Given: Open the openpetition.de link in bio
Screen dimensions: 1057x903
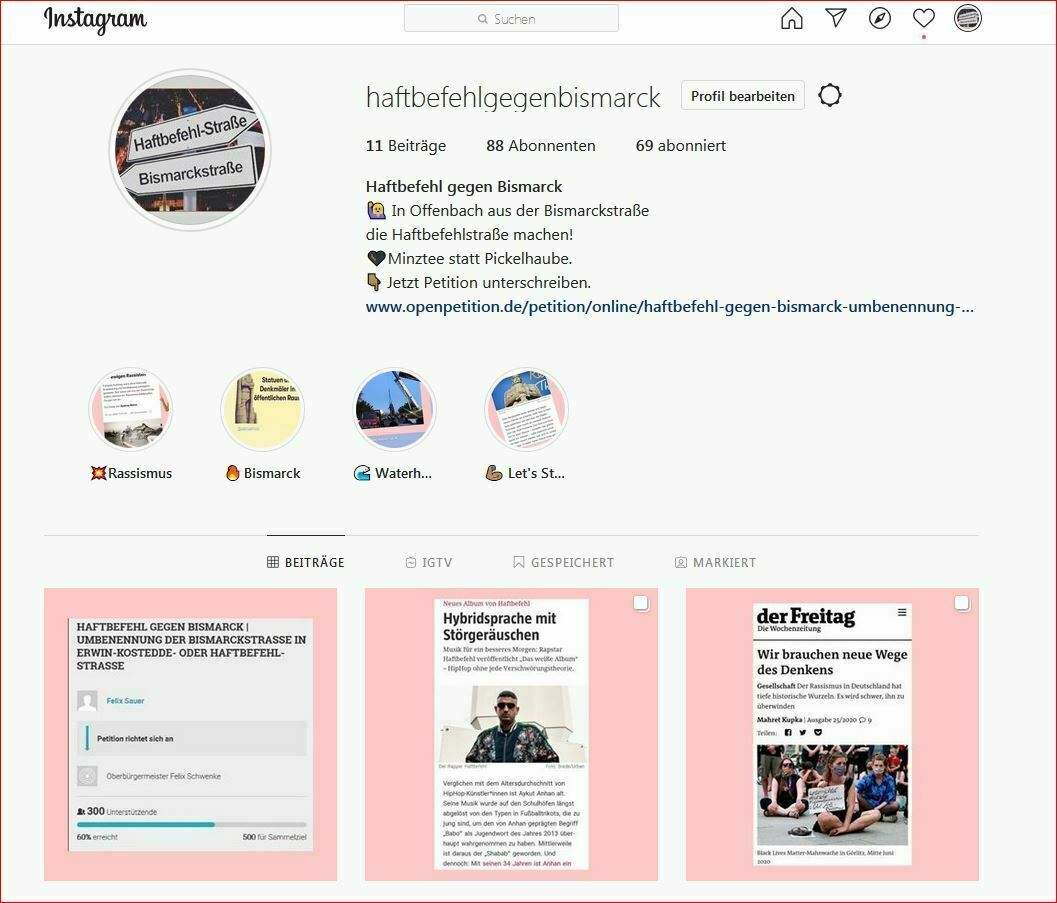Looking at the screenshot, I should [x=669, y=307].
